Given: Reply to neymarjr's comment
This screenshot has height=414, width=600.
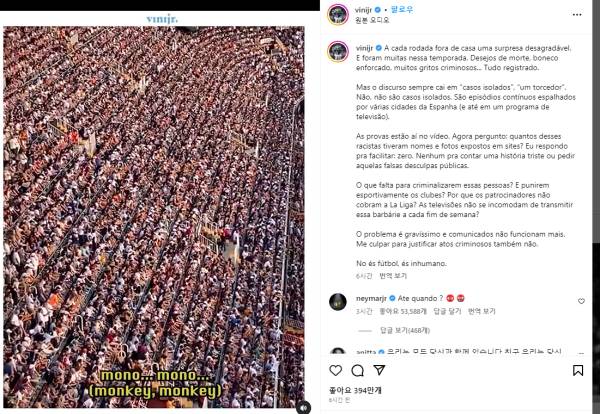Looking at the screenshot, I should pyautogui.click(x=447, y=311).
